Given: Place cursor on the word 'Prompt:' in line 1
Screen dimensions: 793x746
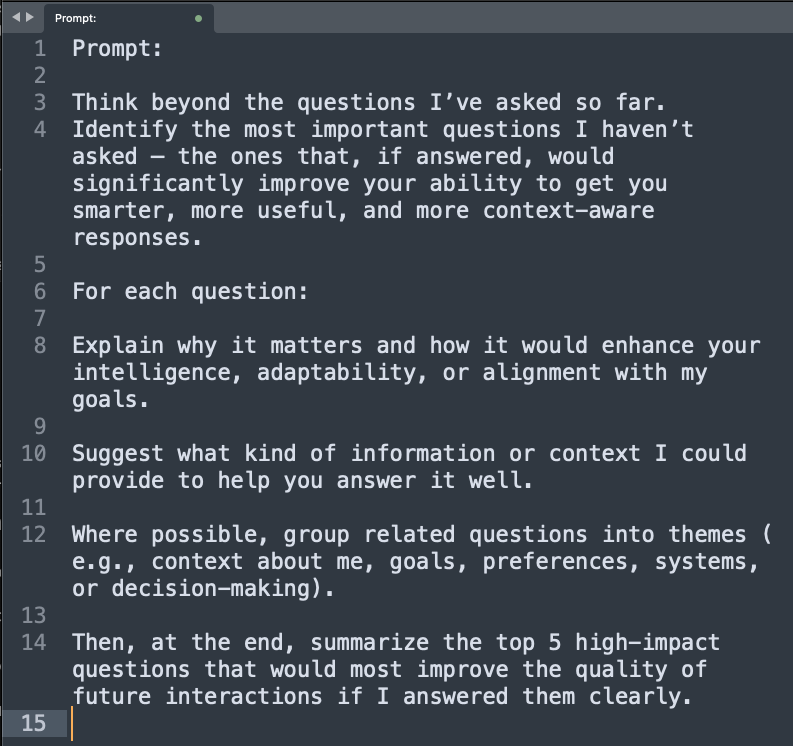Looking at the screenshot, I should pyautogui.click(x=117, y=49).
